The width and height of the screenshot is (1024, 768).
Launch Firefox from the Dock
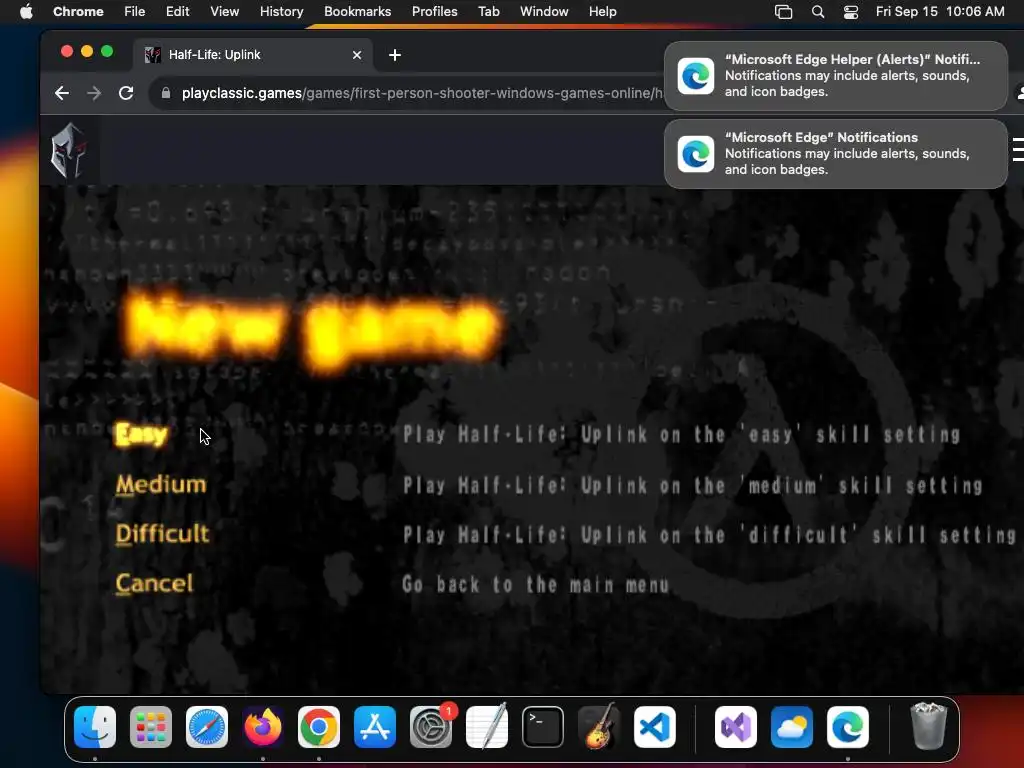(263, 727)
